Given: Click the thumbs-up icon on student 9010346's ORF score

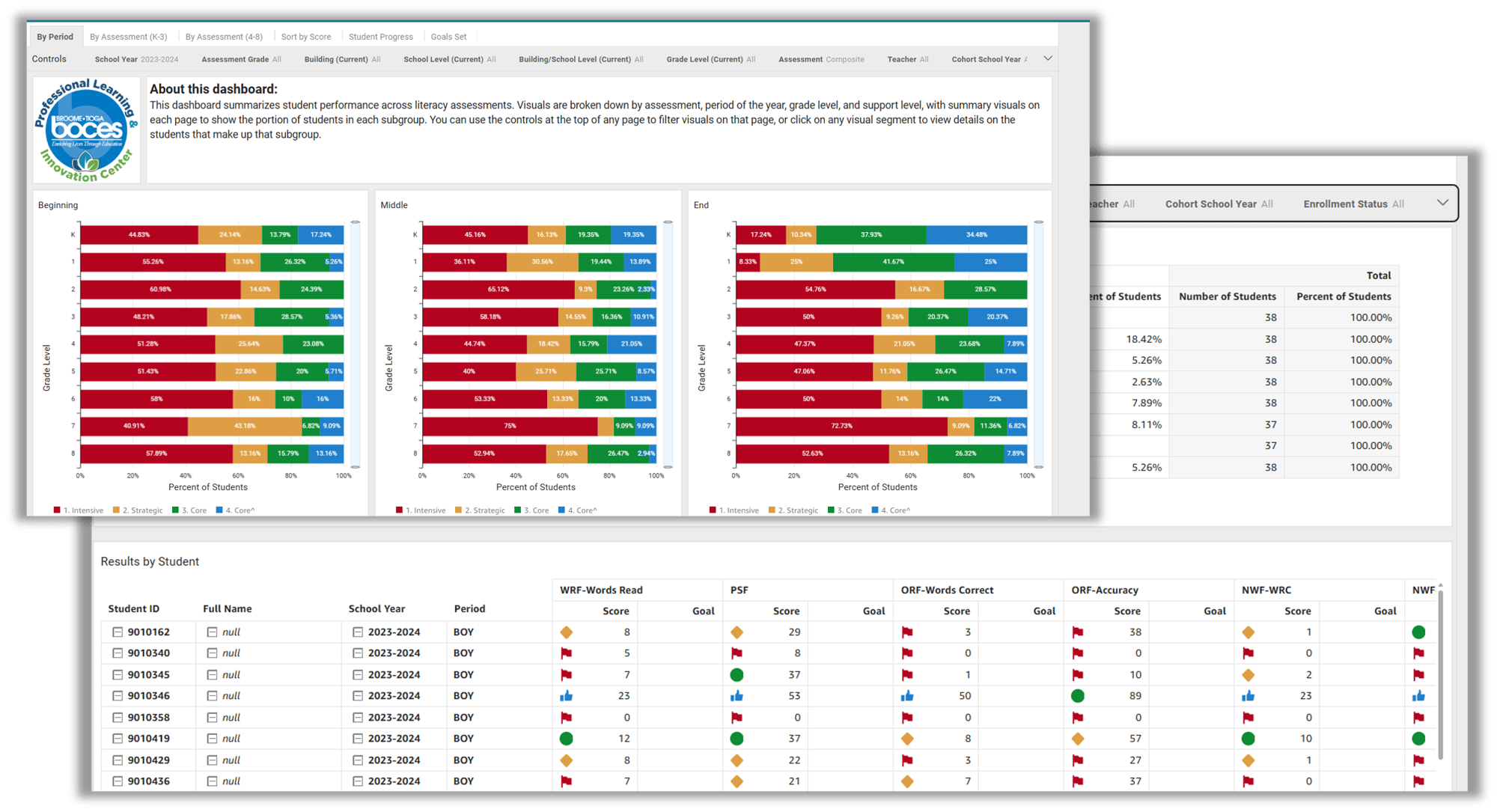Looking at the screenshot, I should pos(908,695).
